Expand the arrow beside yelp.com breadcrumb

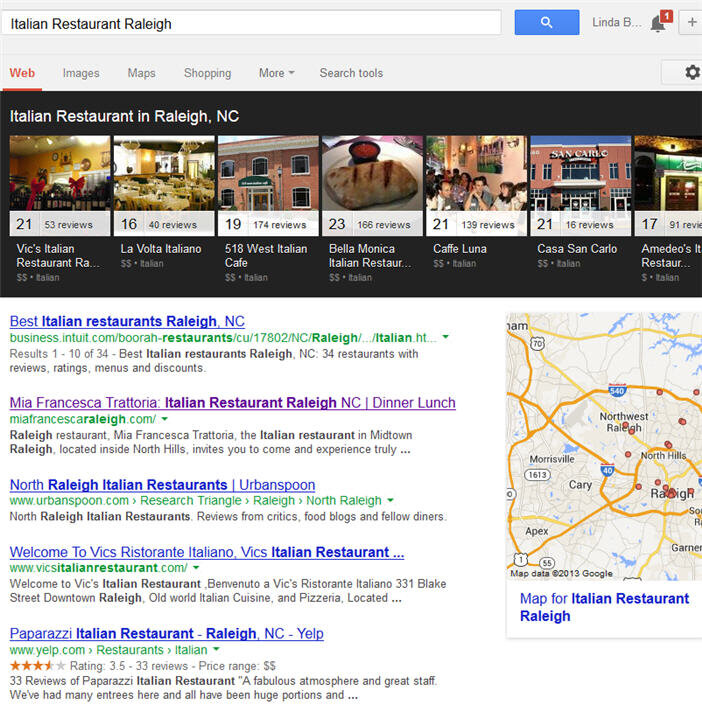(x=216, y=649)
